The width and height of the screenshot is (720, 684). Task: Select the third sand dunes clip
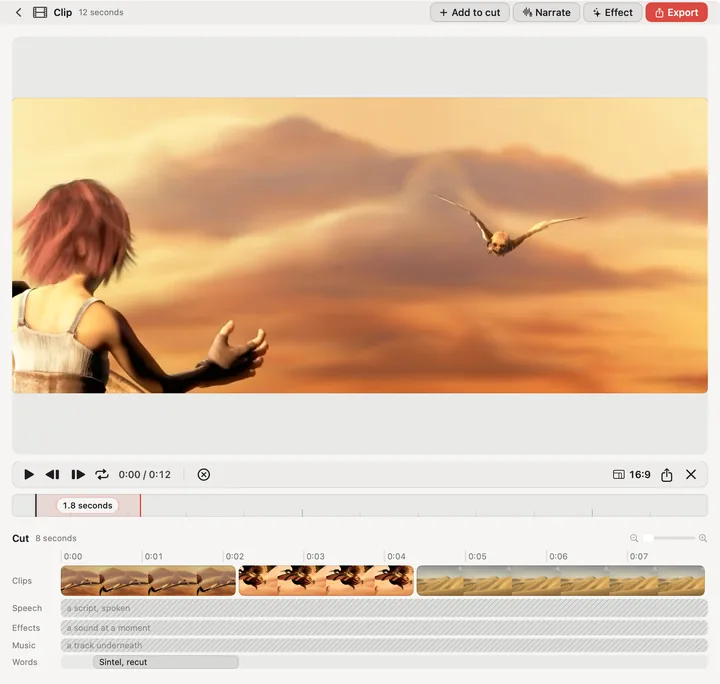pyautogui.click(x=561, y=581)
